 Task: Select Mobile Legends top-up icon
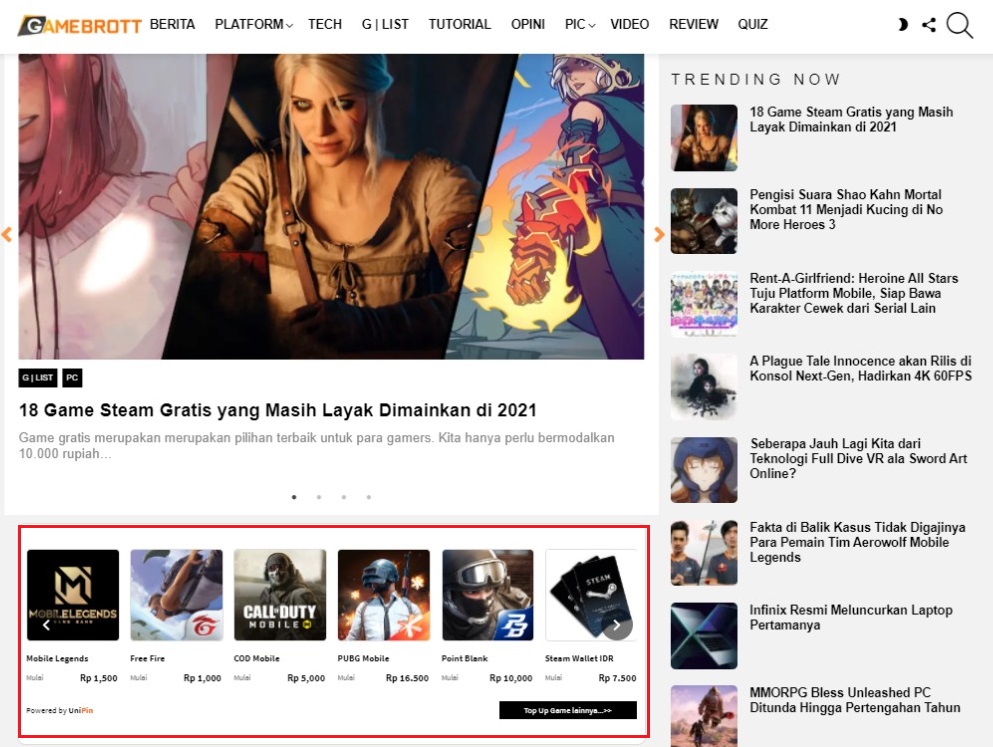(x=72, y=595)
